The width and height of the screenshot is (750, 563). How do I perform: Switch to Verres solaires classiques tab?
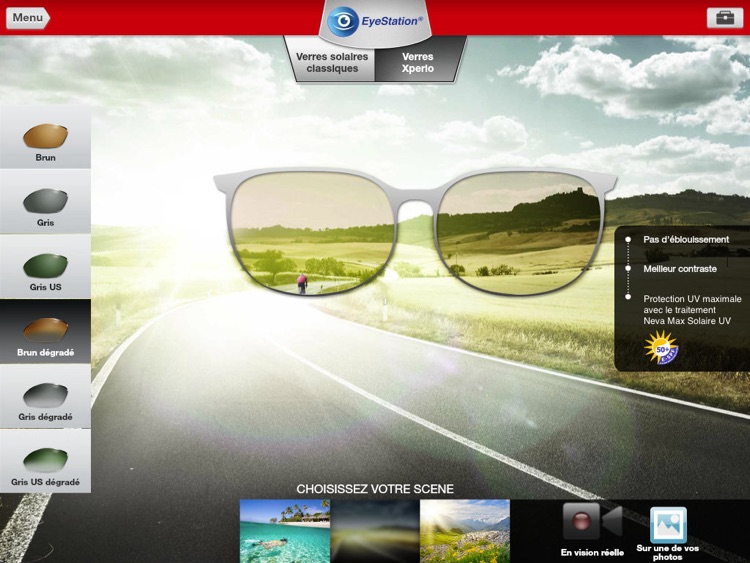coord(332,62)
